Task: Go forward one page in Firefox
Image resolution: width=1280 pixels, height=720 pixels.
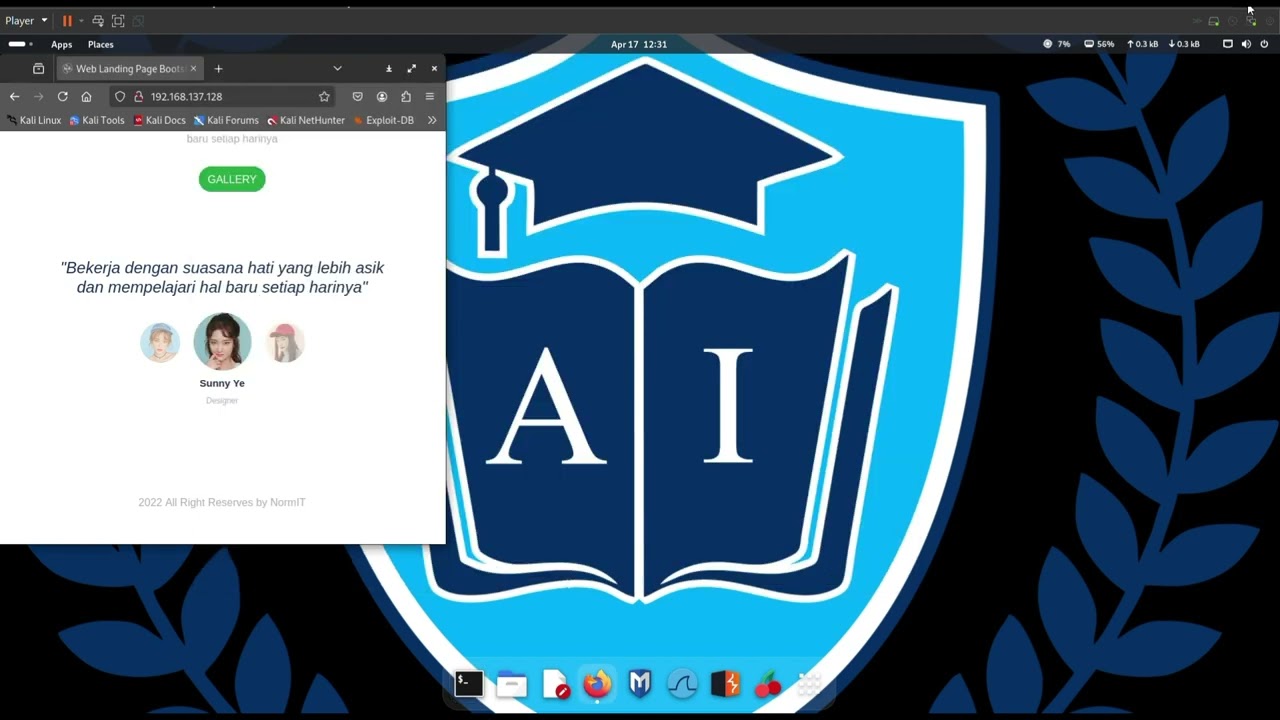Action: (38, 96)
